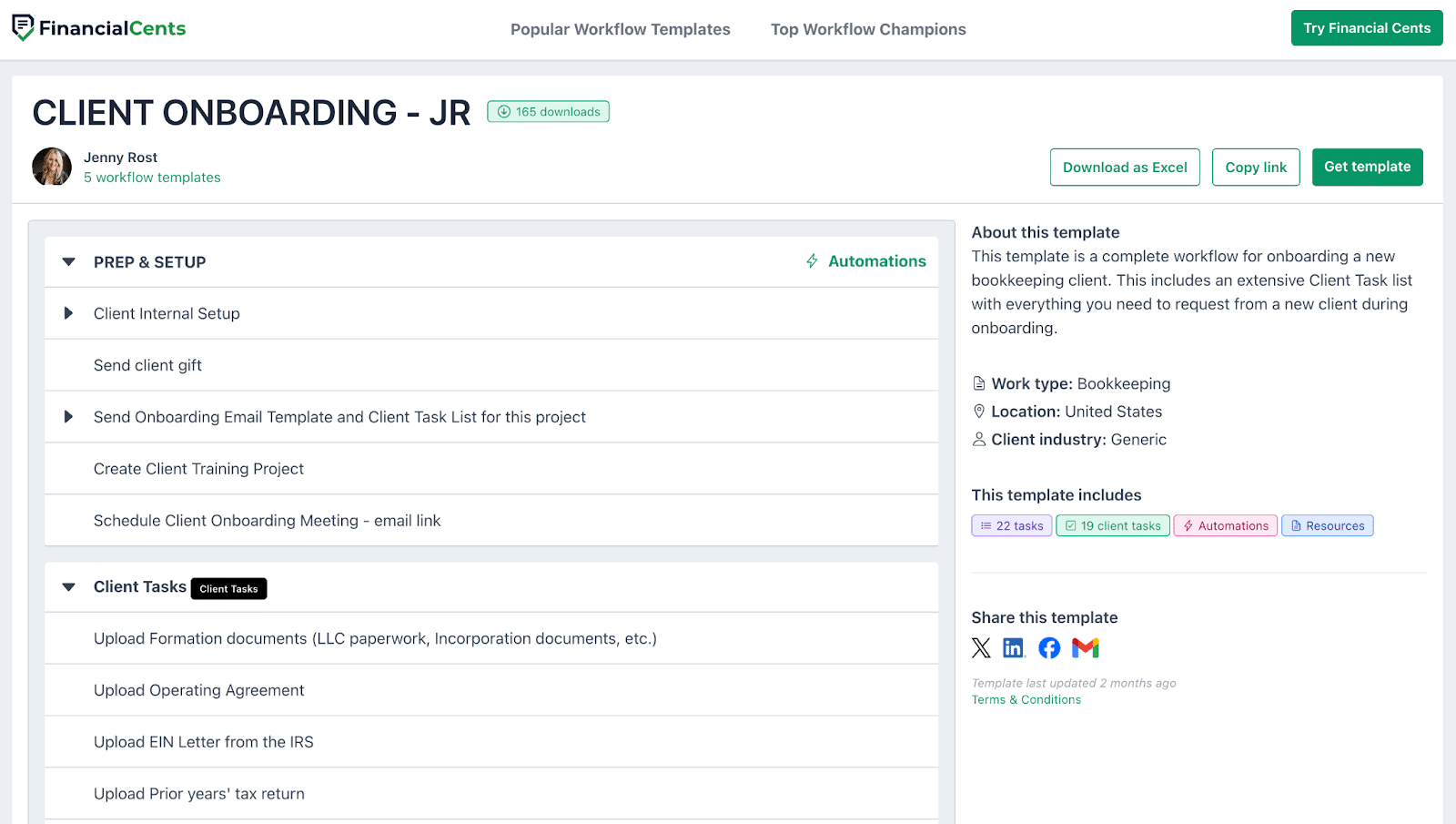
Task: Click the CLIENT ONBOARDING - JR title
Action: pos(251,113)
